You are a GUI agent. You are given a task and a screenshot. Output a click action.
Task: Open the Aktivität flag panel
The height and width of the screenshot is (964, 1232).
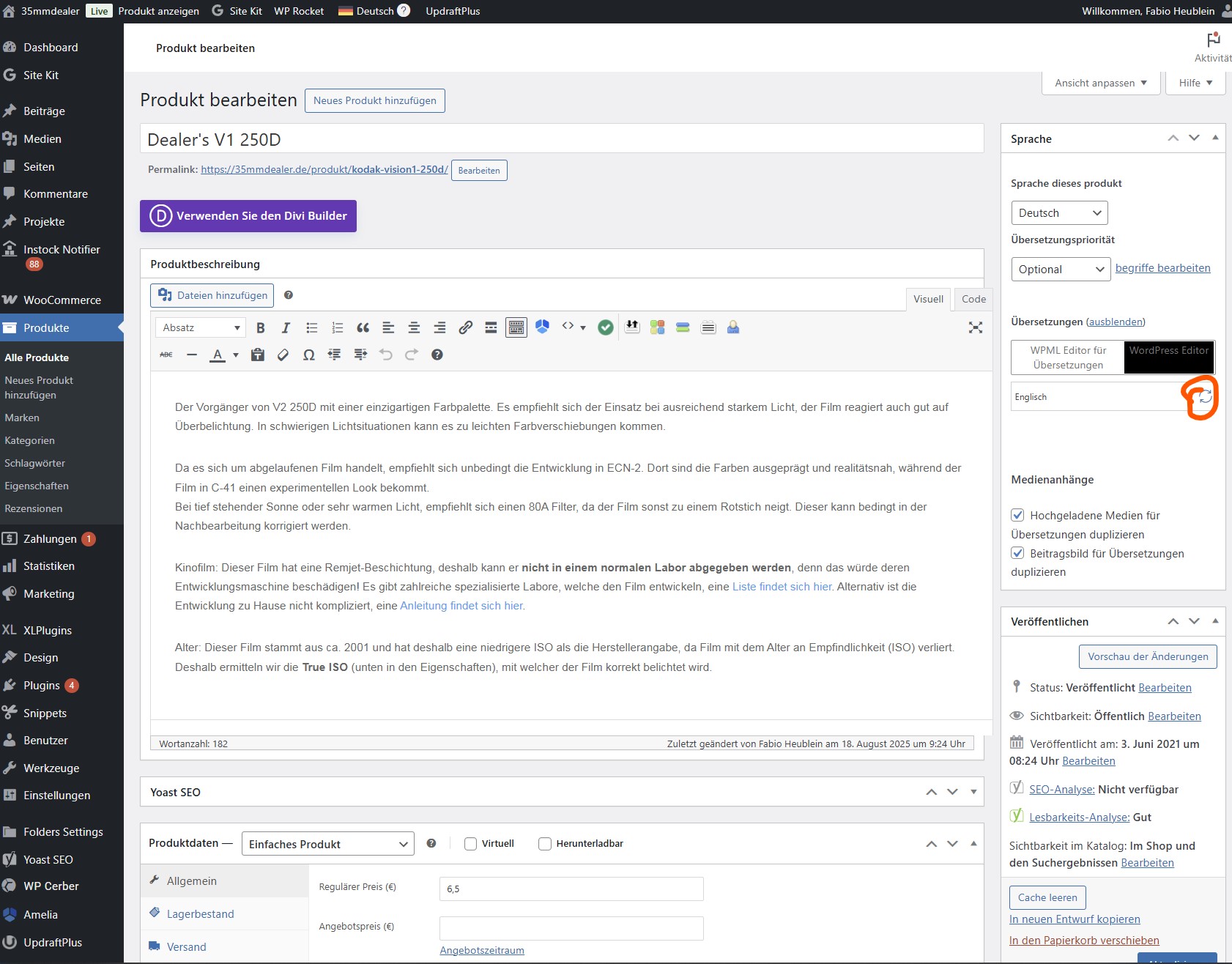[1214, 47]
